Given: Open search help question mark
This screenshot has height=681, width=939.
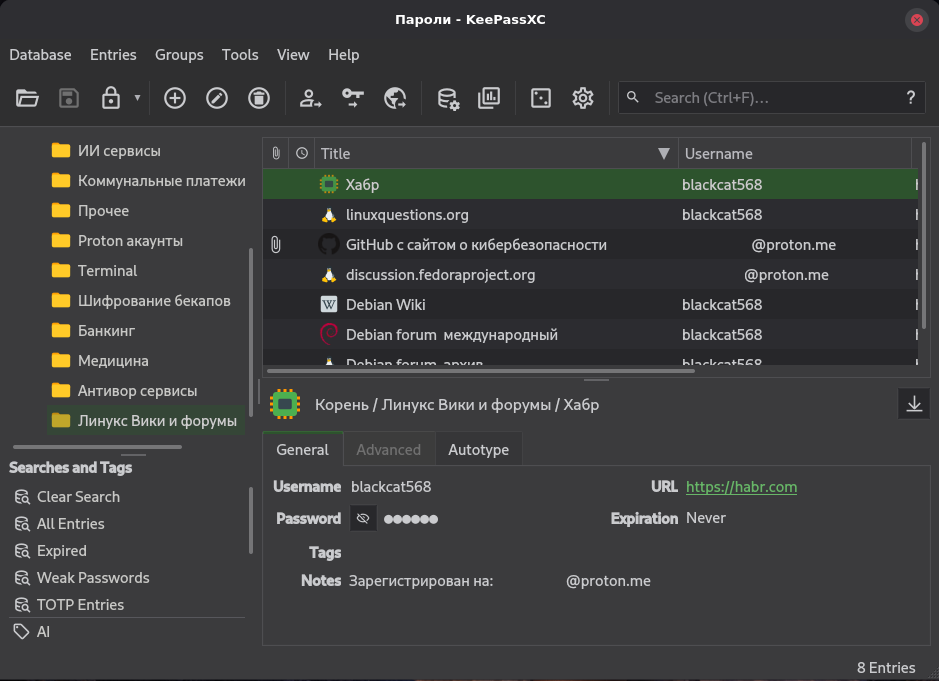Looking at the screenshot, I should click(x=910, y=98).
